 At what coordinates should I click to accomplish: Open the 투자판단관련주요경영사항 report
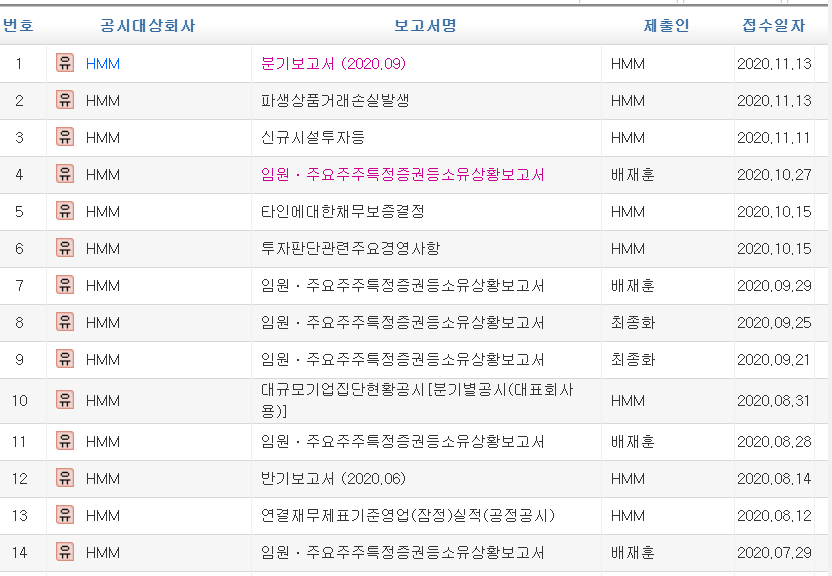pos(350,249)
